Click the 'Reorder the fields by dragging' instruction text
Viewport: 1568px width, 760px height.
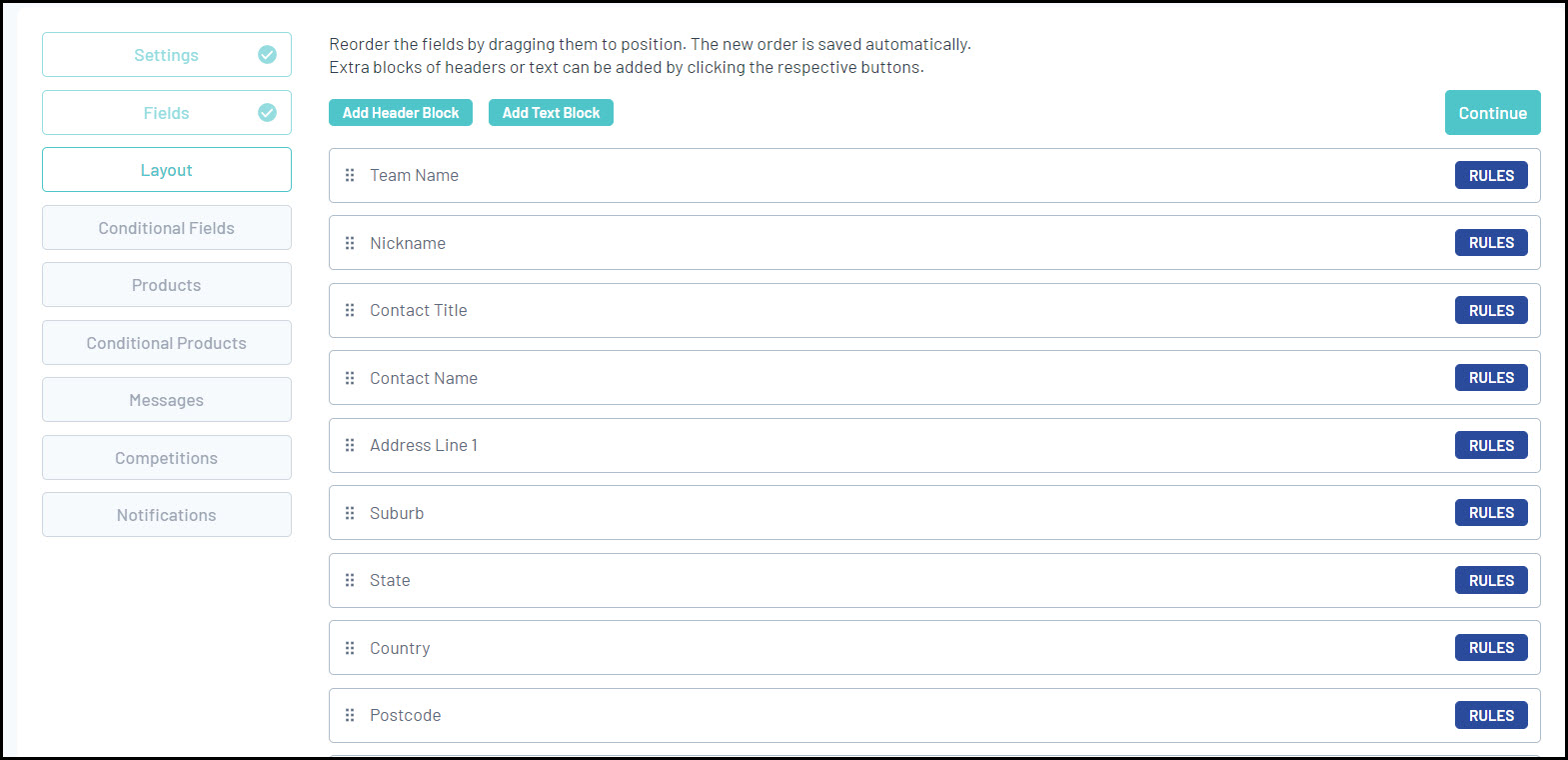pyautogui.click(x=650, y=44)
